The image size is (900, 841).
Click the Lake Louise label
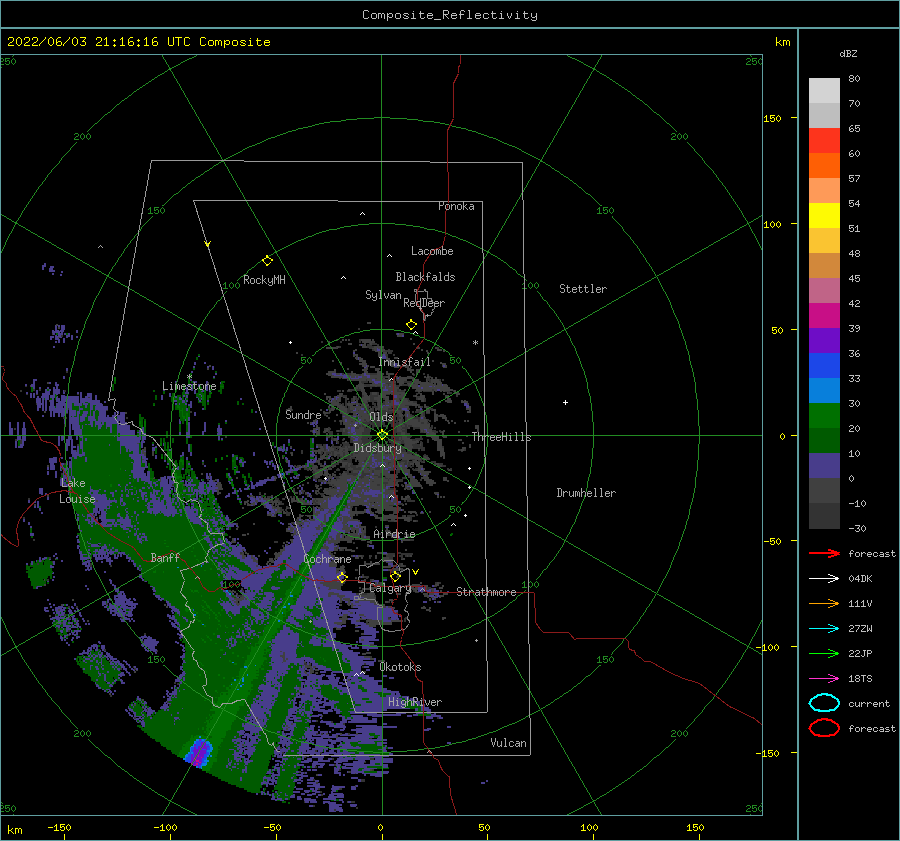click(77, 491)
